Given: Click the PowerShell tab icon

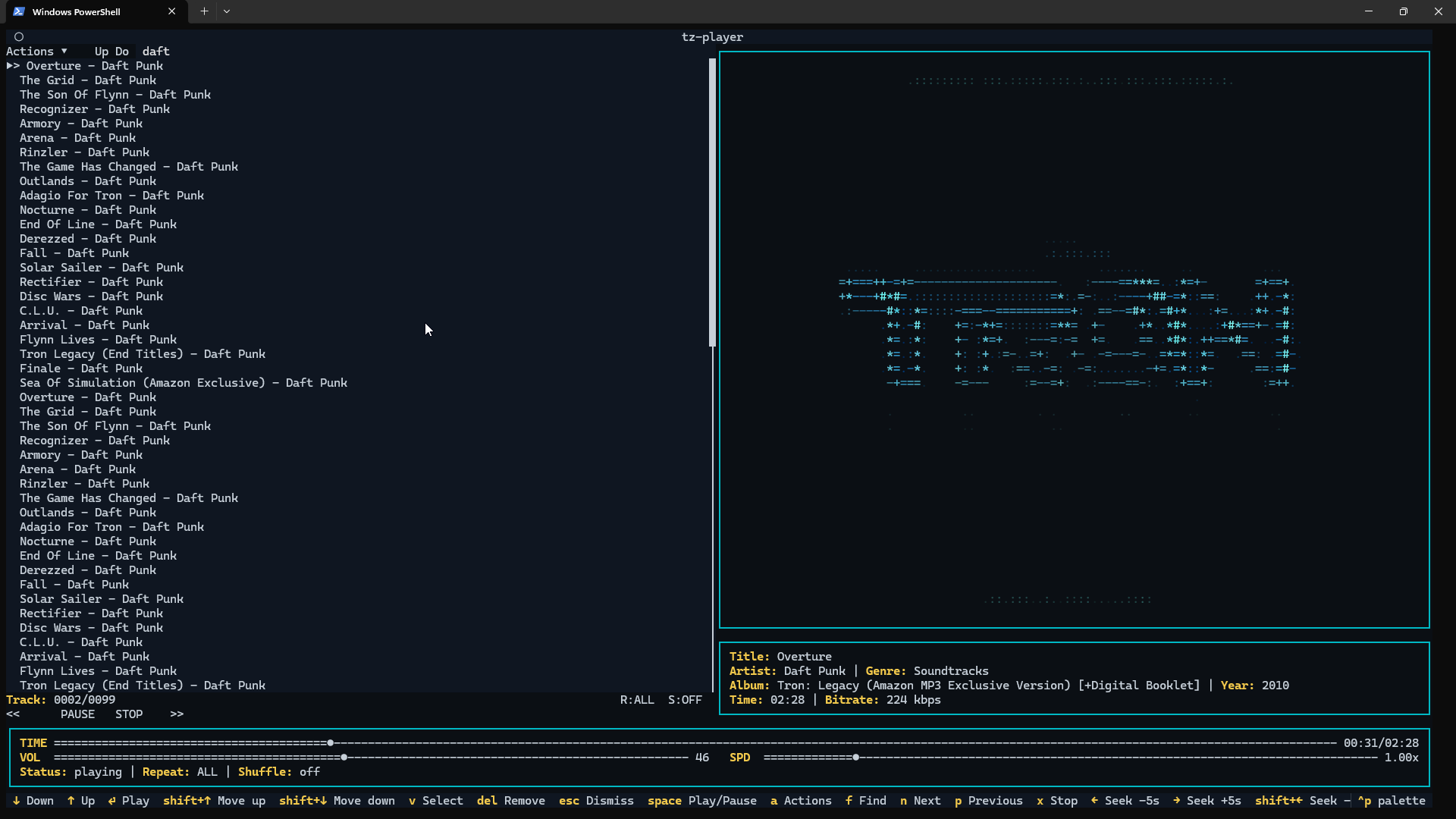Looking at the screenshot, I should pos(19,11).
